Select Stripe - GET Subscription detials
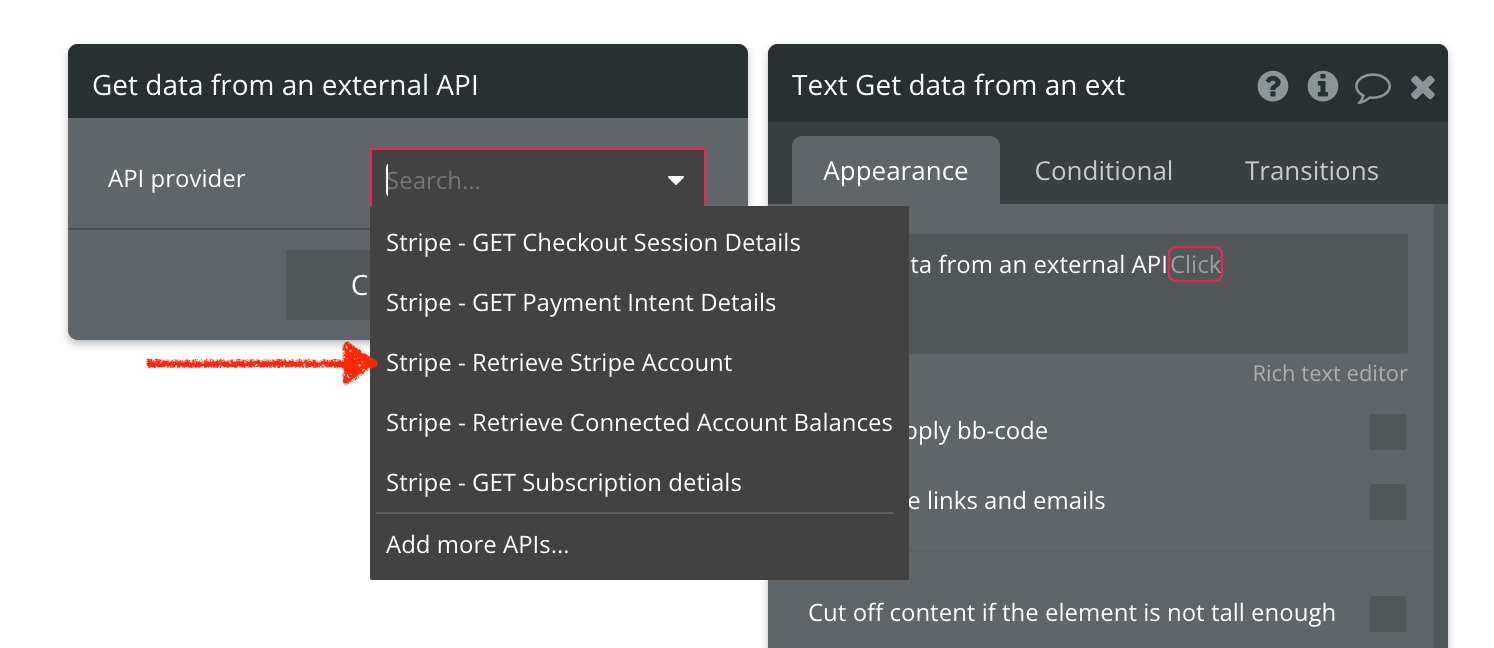 [564, 483]
